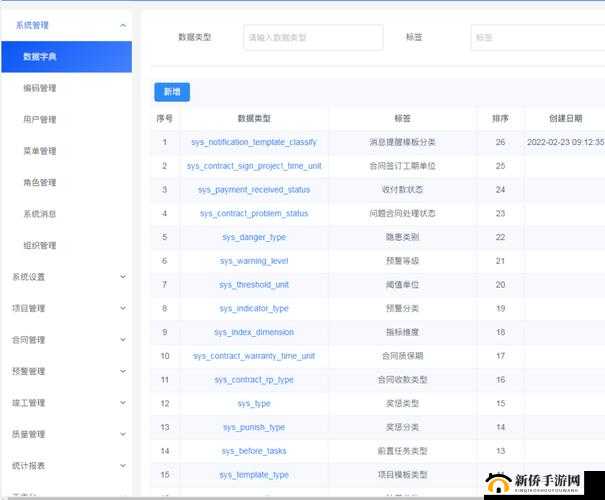Select the 合同质保期 label cell
Screen dimensions: 605x500
(x=402, y=356)
